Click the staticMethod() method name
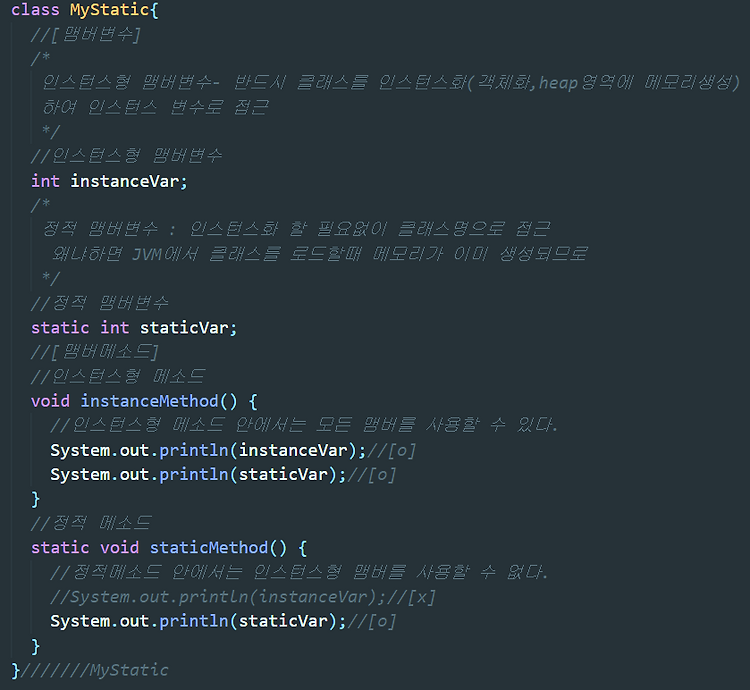This screenshot has width=750, height=690. (218, 548)
